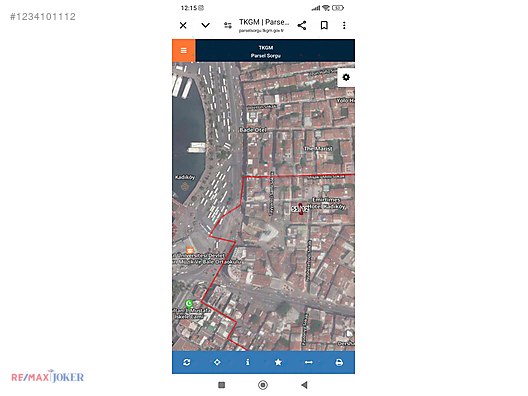Tap the star favorites icon

pos(278,362)
